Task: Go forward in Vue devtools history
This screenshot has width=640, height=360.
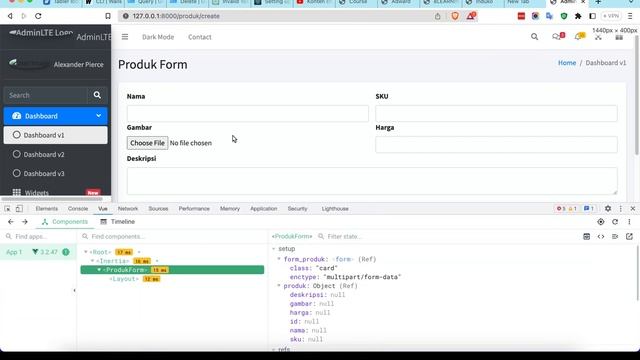Action: click(x=25, y=222)
